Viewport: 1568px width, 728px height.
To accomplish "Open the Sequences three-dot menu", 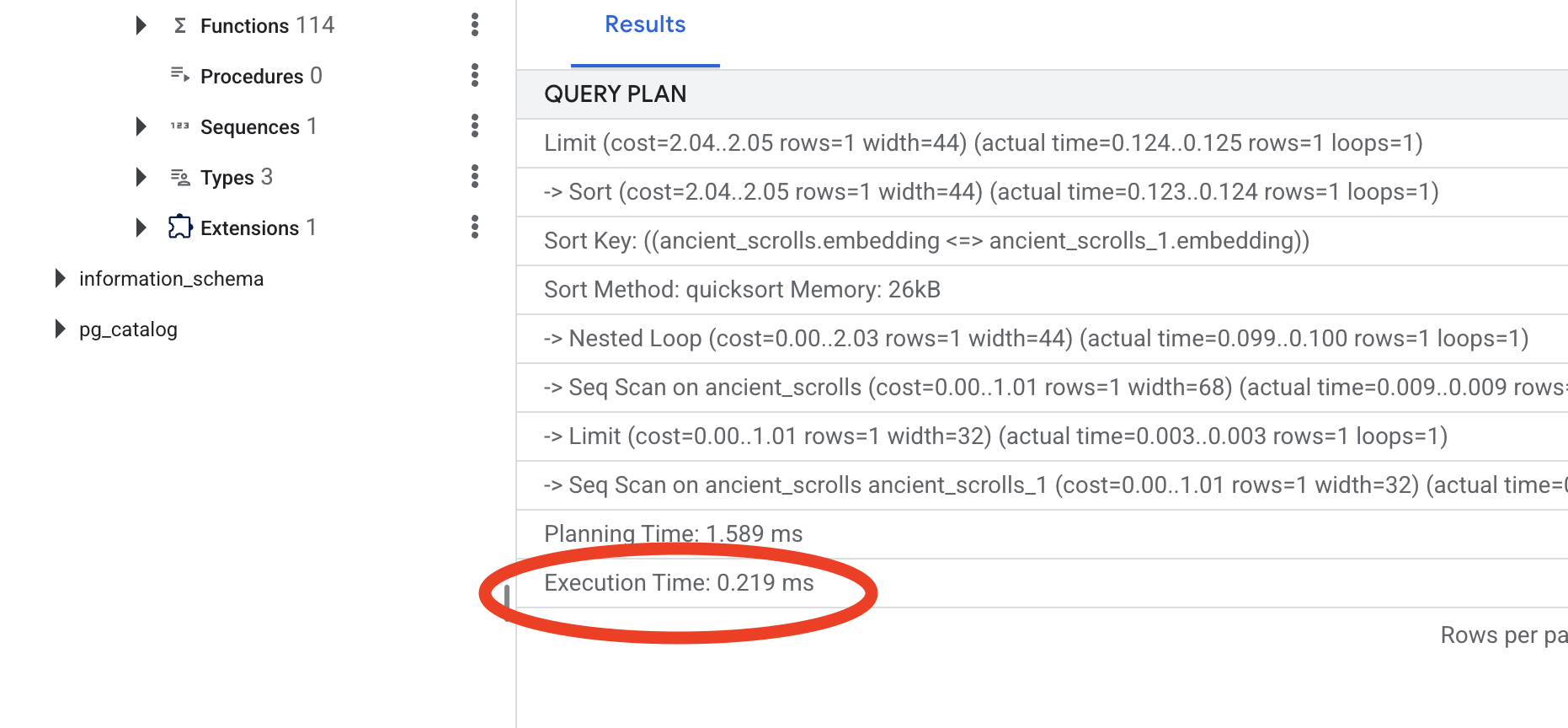I will pyautogui.click(x=475, y=126).
